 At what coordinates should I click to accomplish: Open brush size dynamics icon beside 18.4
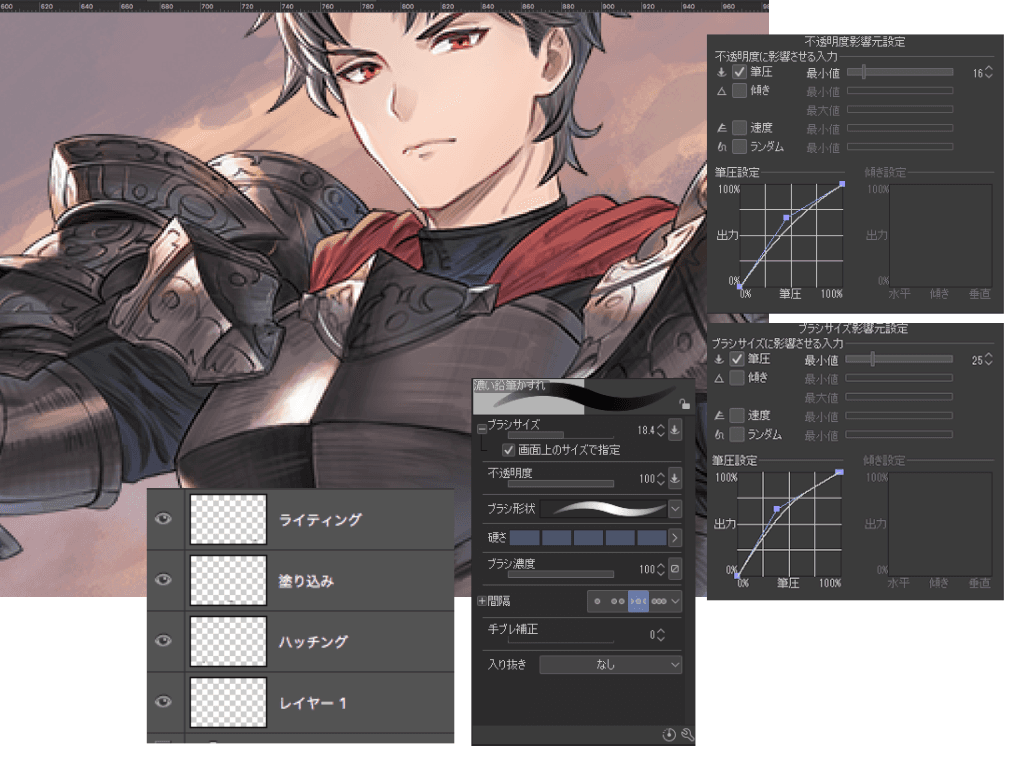click(x=675, y=430)
